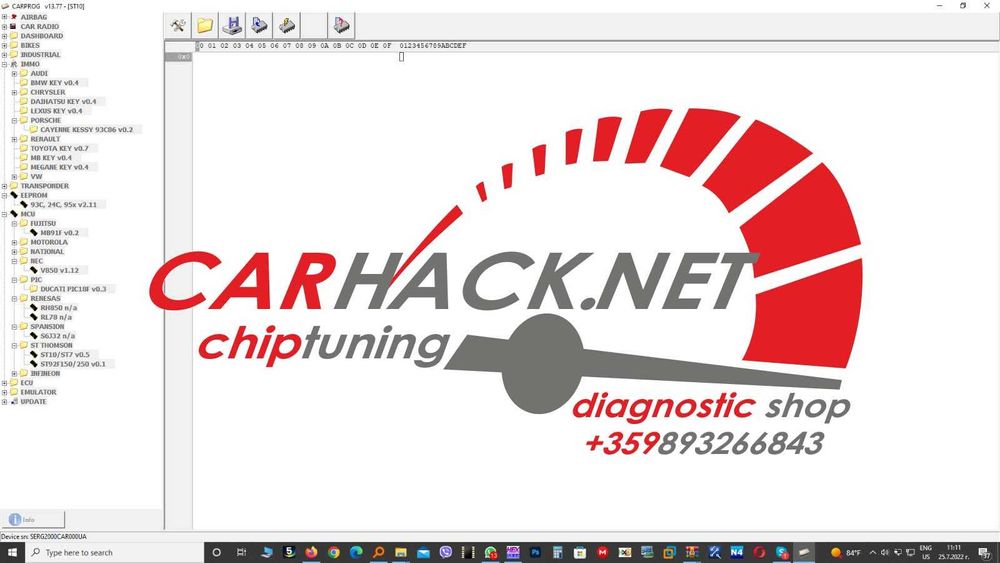The image size is (1000, 563).
Task: Open the Windows Start menu
Action: (x=12, y=552)
